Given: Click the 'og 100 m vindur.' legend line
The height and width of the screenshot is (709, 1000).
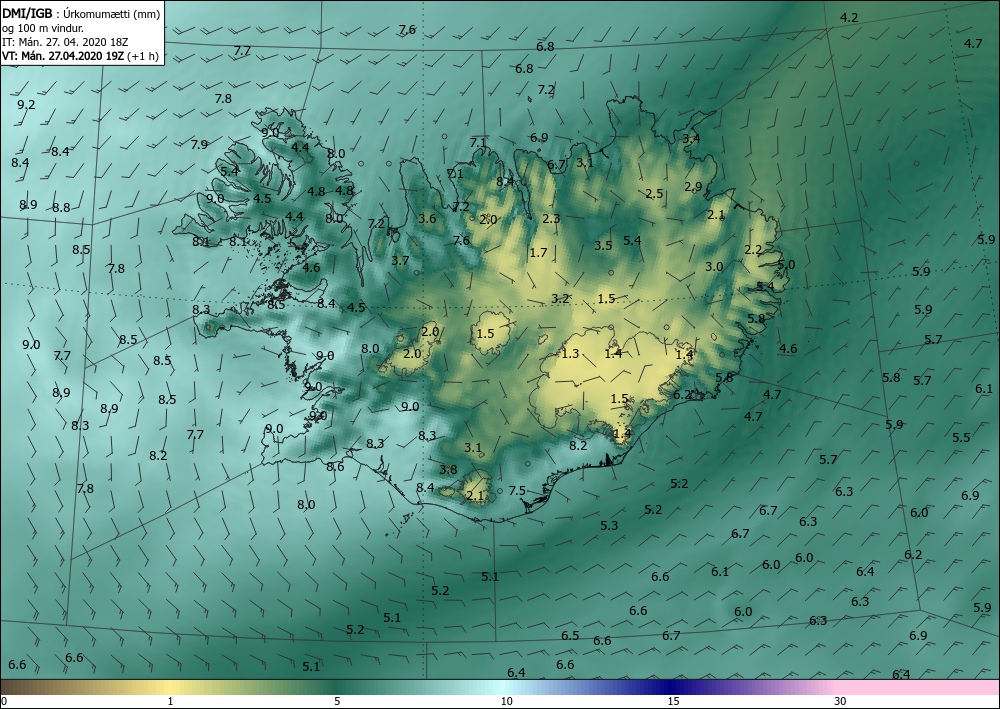Looking at the screenshot, I should [x=43, y=28].
